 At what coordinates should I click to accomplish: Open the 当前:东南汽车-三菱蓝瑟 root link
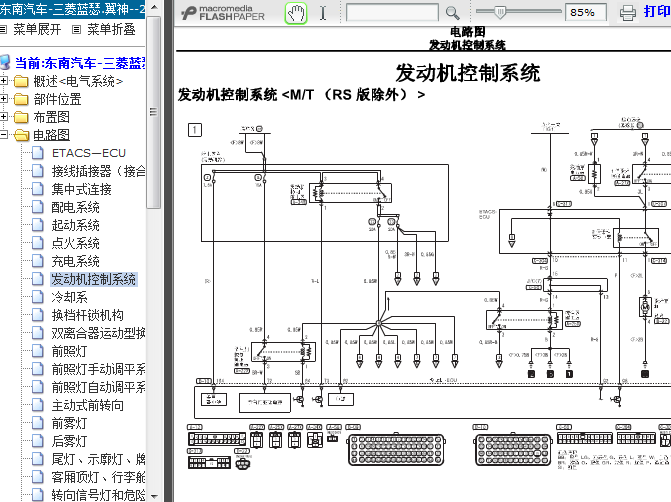(x=80, y=63)
